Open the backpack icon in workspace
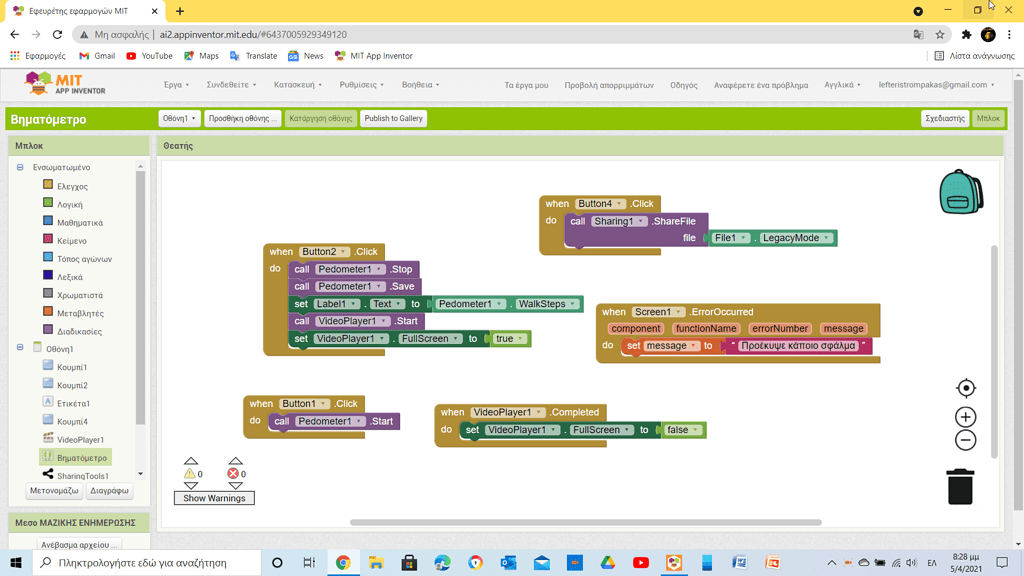 pos(960,191)
